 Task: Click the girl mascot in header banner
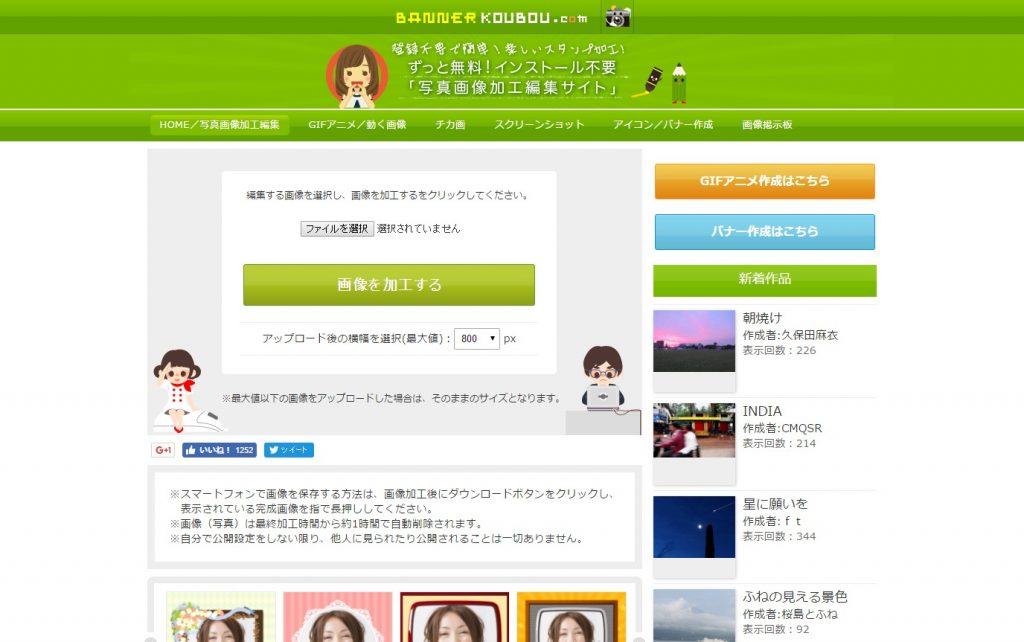[356, 76]
